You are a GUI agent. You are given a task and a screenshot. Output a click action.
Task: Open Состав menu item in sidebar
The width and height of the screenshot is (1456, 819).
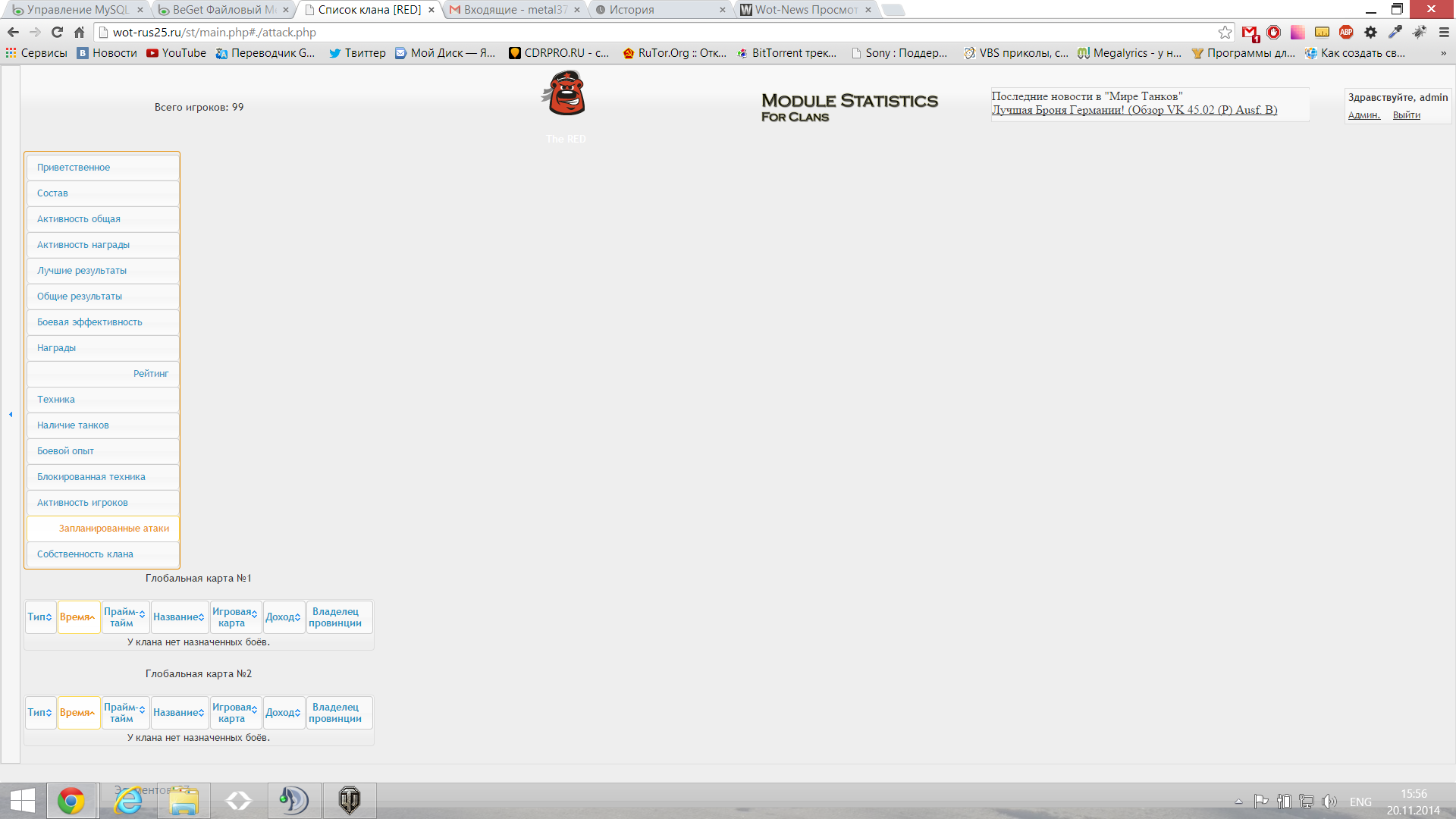(x=52, y=193)
